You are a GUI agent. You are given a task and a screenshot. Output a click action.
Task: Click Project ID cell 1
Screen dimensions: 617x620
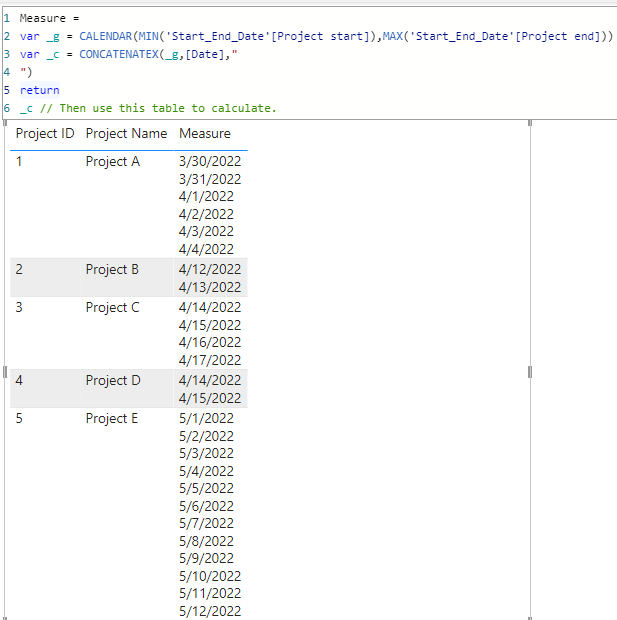coord(19,161)
